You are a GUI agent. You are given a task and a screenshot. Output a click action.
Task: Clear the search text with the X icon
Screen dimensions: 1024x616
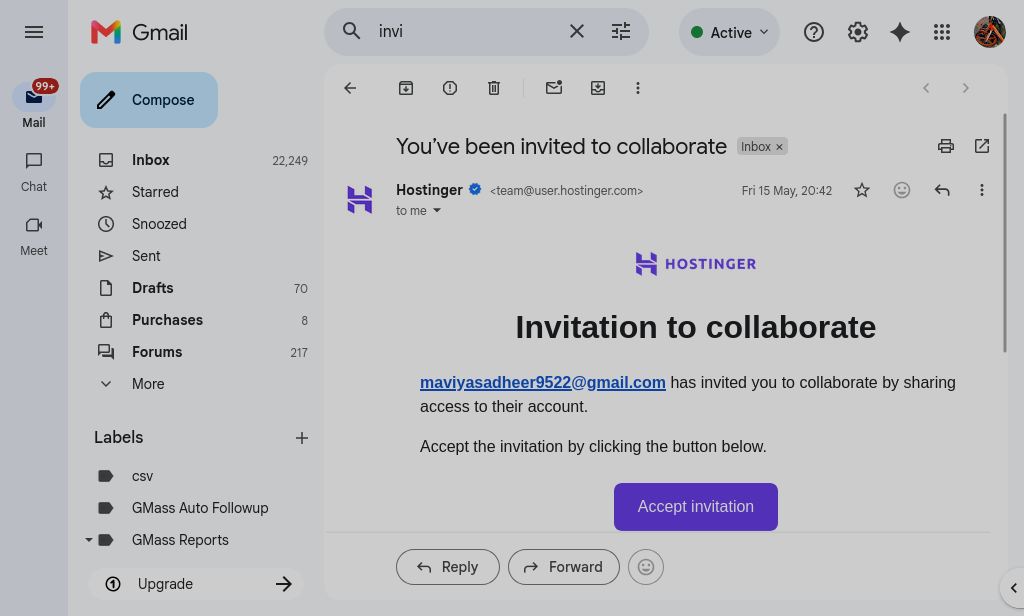(577, 31)
